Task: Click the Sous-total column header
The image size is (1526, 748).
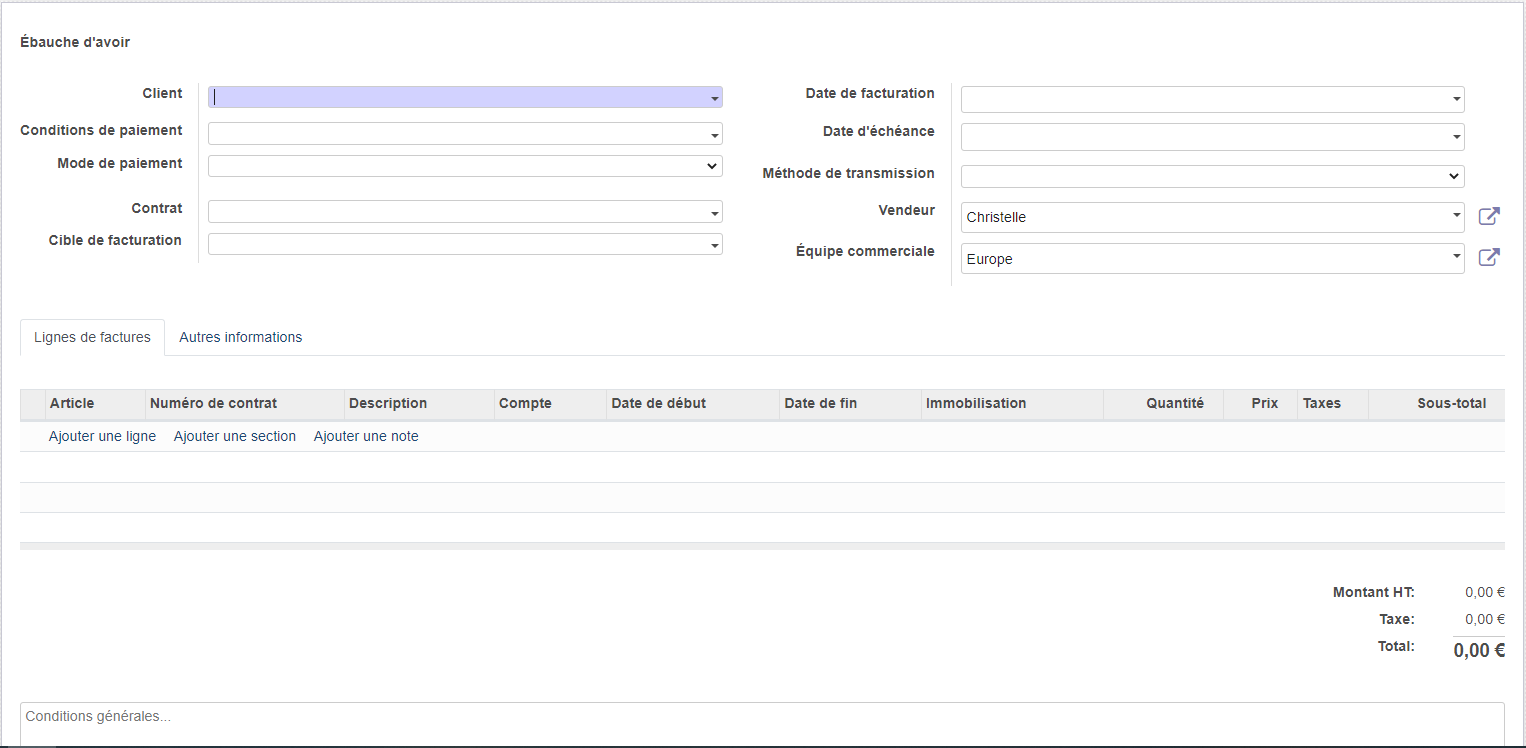Action: coord(1451,403)
